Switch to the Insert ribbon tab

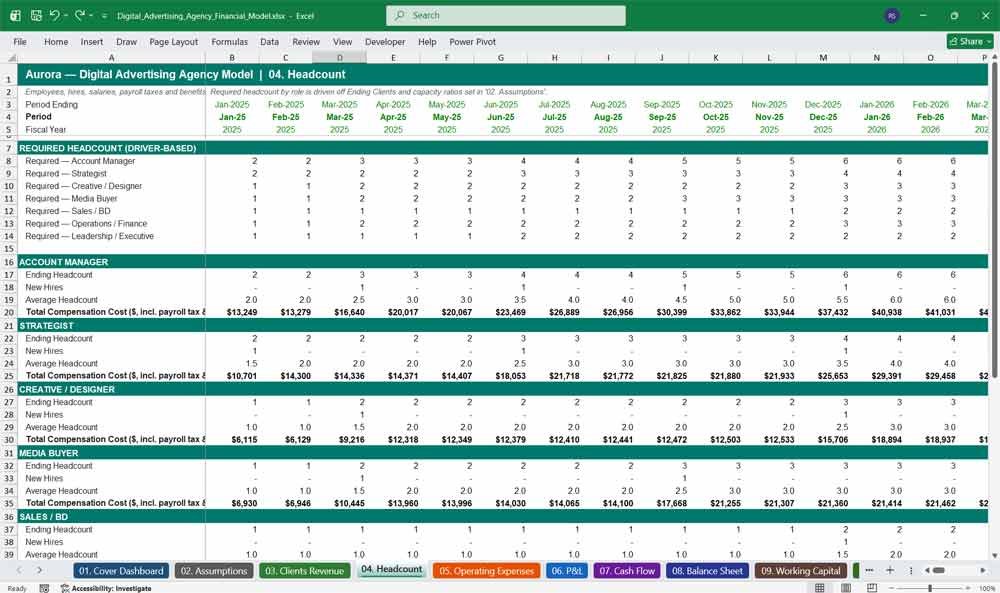coord(92,41)
